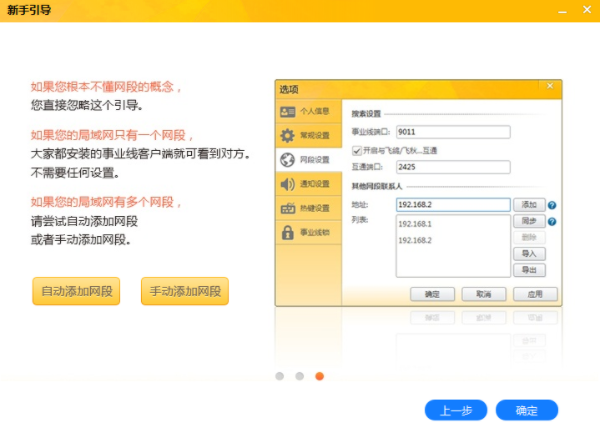
Task: Confirm the guide with the blue 确定 button
Action: click(527, 410)
